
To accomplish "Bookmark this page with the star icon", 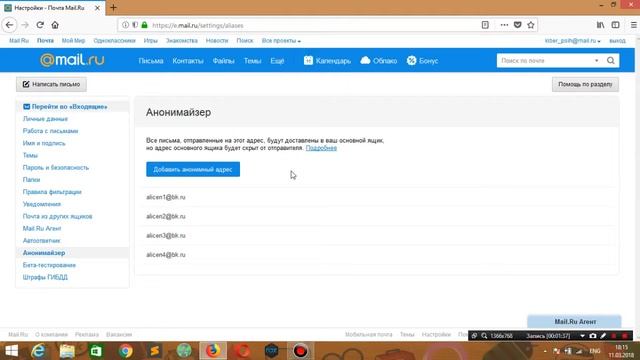I will (531, 25).
